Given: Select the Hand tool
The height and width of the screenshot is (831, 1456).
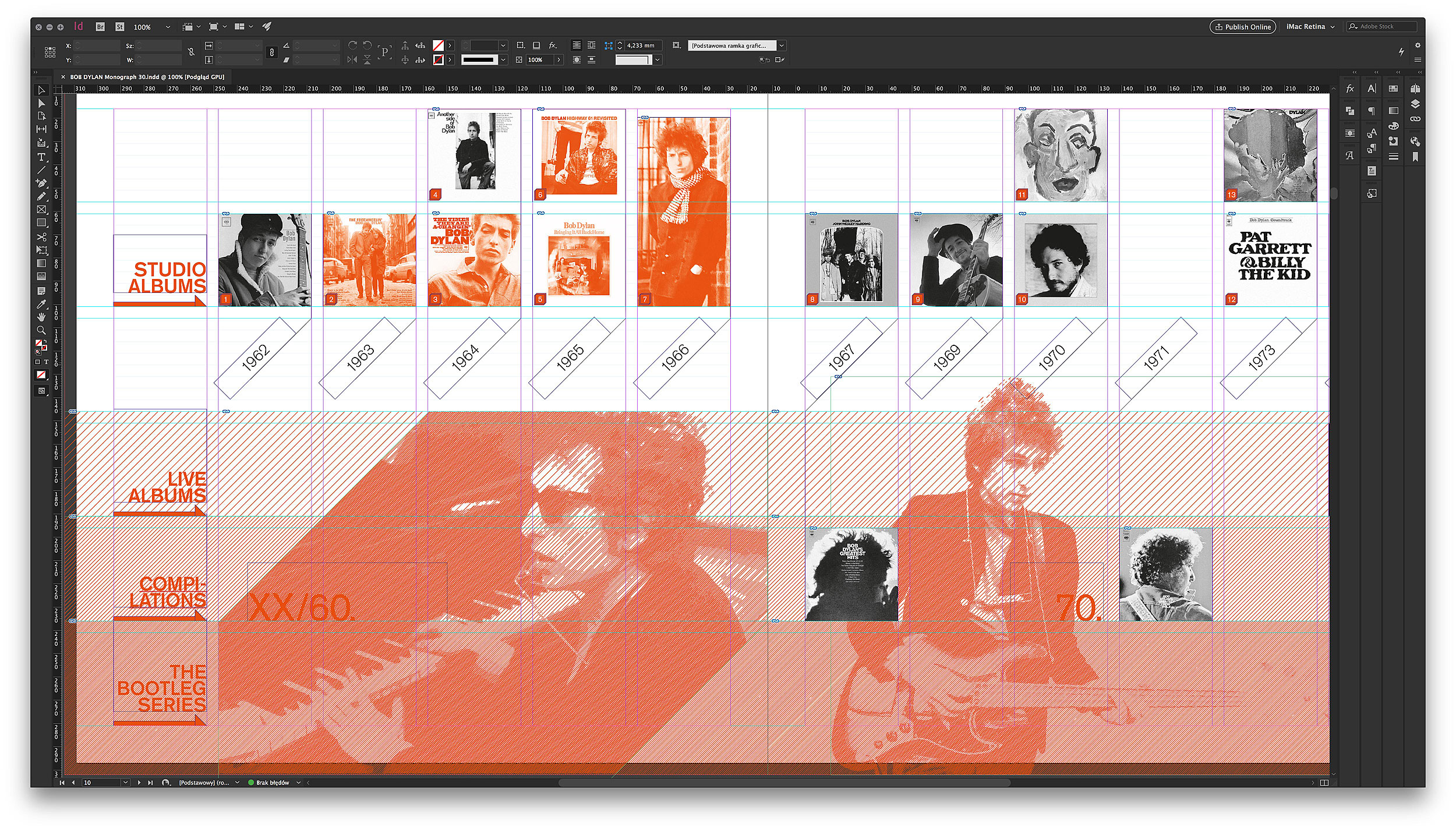Looking at the screenshot, I should coord(41,317).
